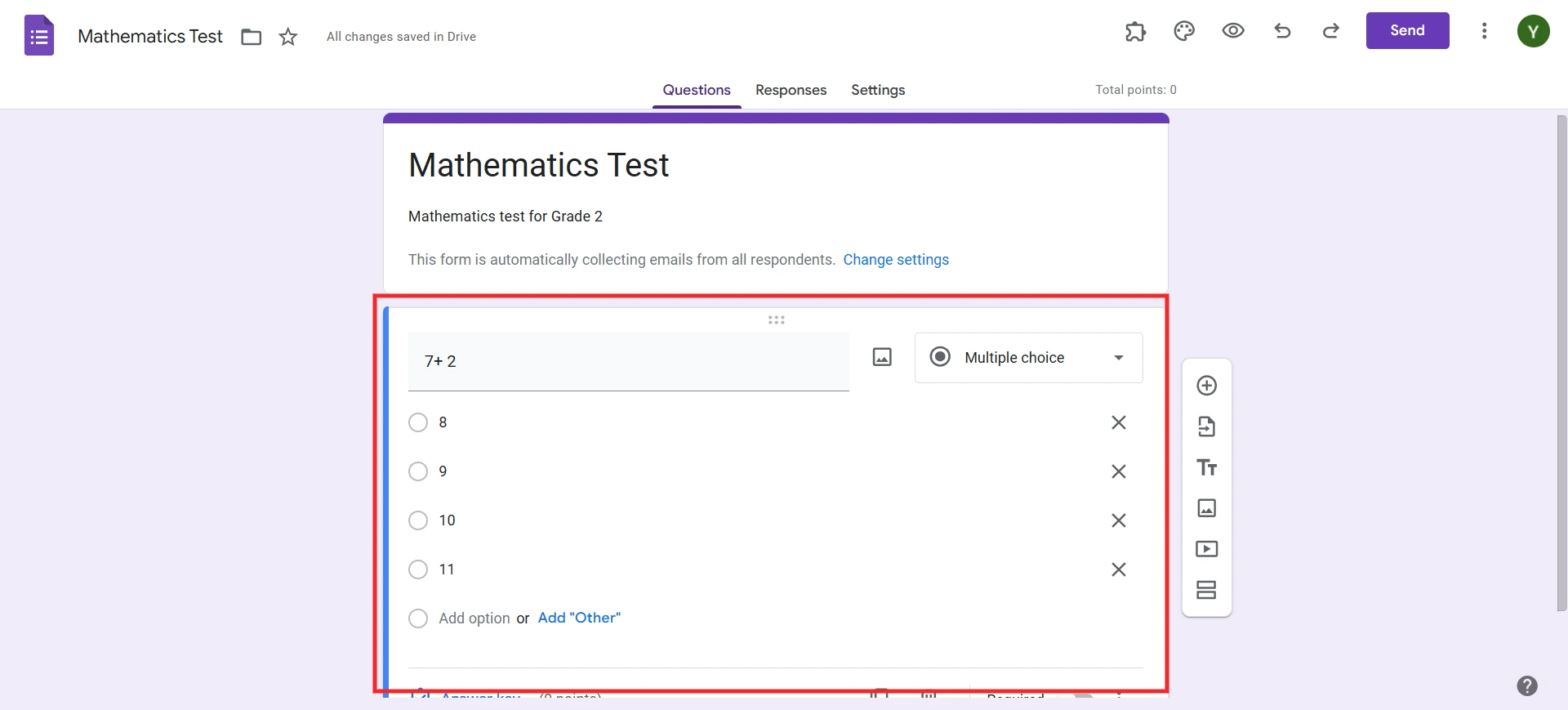Select the answer option 8

click(x=417, y=422)
